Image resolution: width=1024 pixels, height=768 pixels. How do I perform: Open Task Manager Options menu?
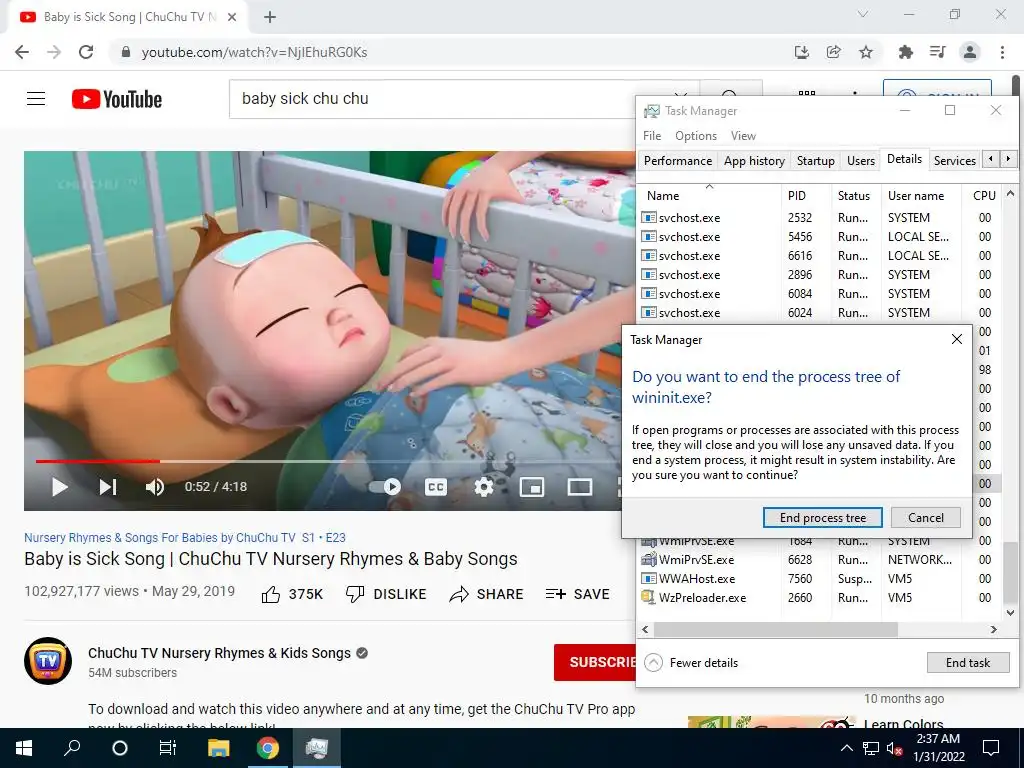696,136
